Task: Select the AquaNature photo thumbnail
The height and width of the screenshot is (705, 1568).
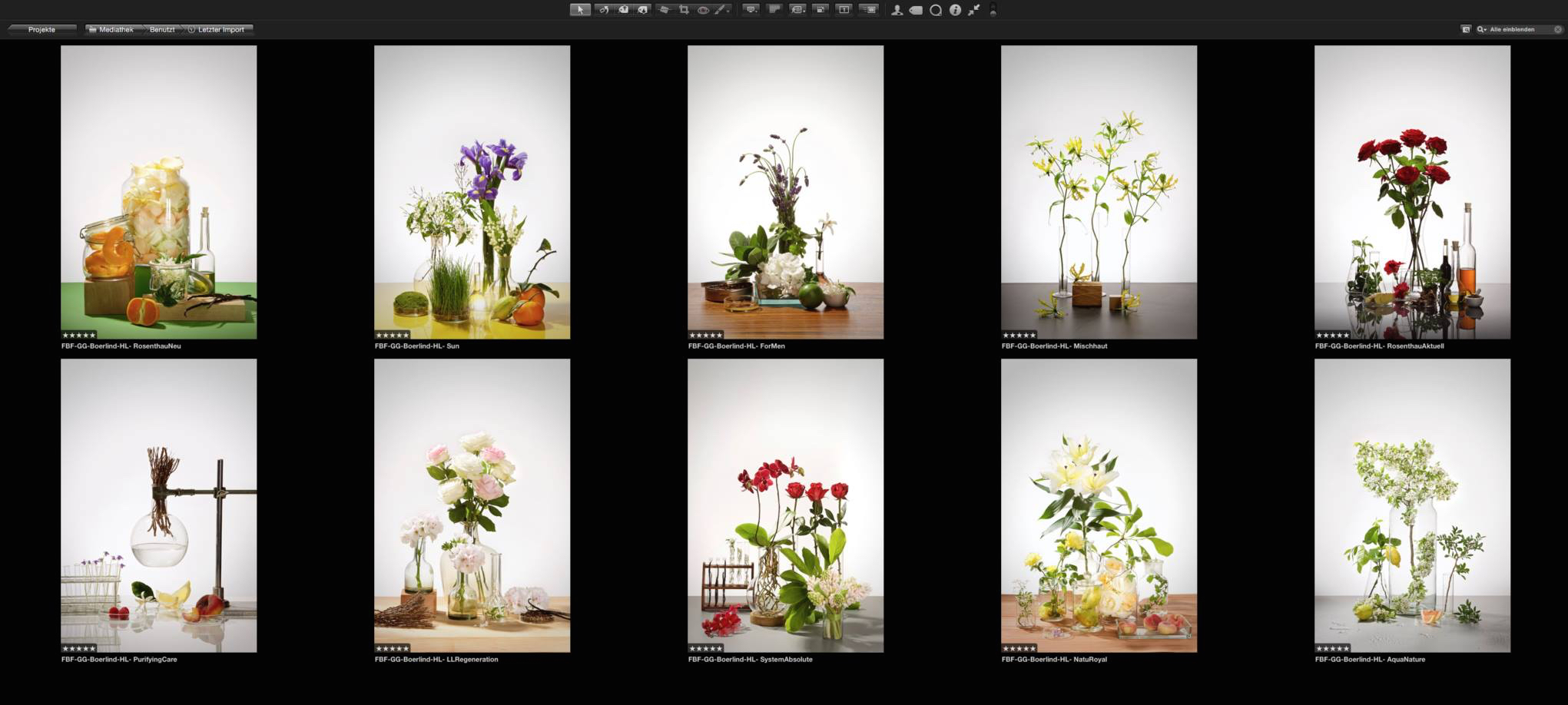Action: (1411, 505)
